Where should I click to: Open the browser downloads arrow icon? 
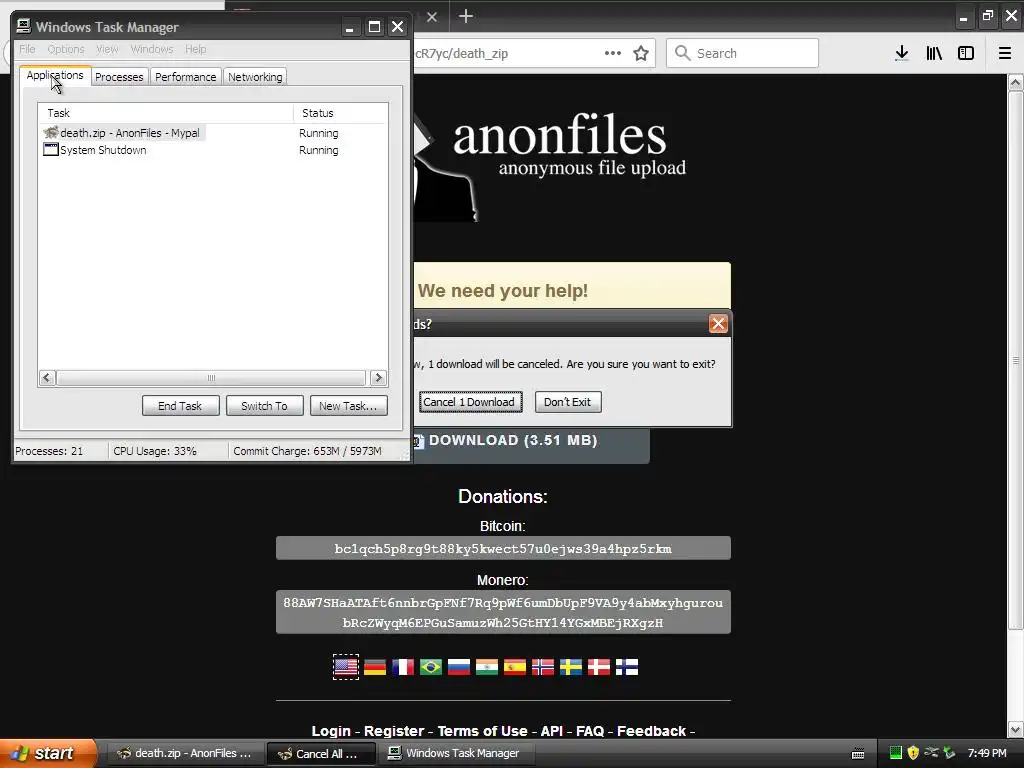coord(902,54)
